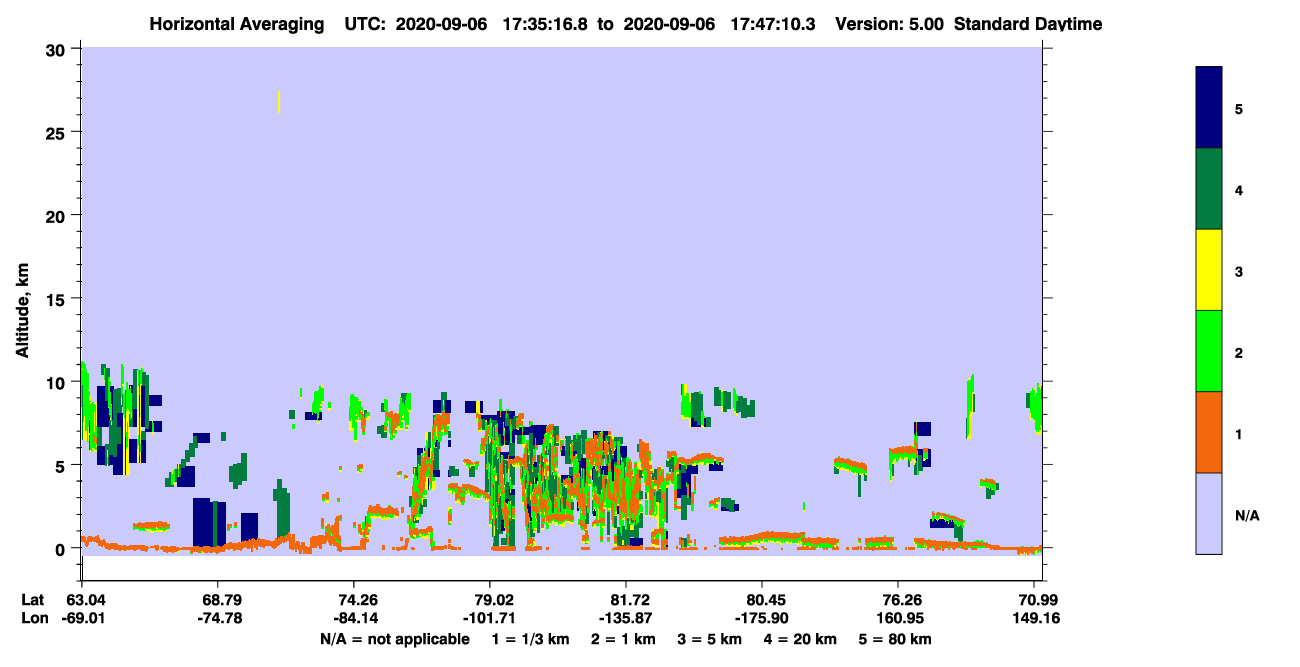Click legend text '2 = 1 km'
1300x667 pixels.
tap(626, 639)
